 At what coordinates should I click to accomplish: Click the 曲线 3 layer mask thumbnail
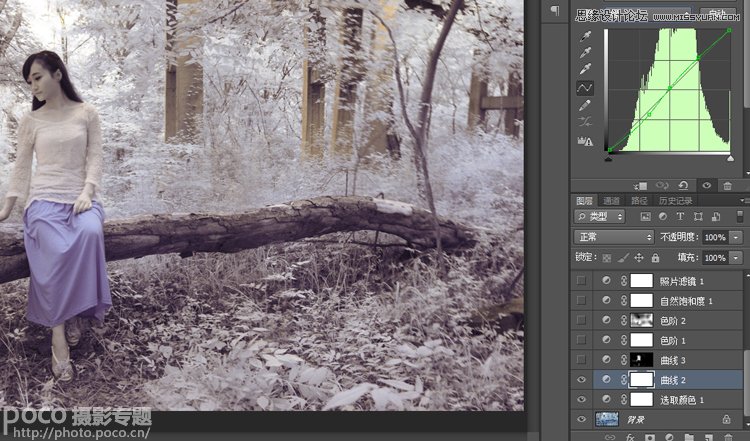[641, 360]
